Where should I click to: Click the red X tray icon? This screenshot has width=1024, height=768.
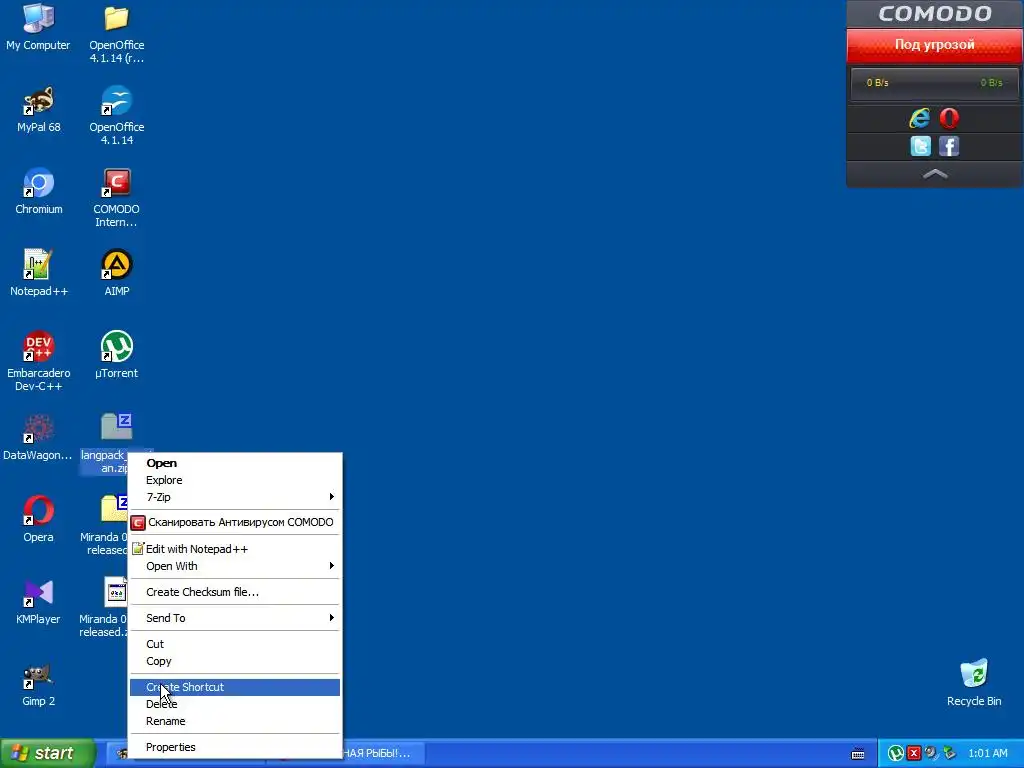coord(914,754)
